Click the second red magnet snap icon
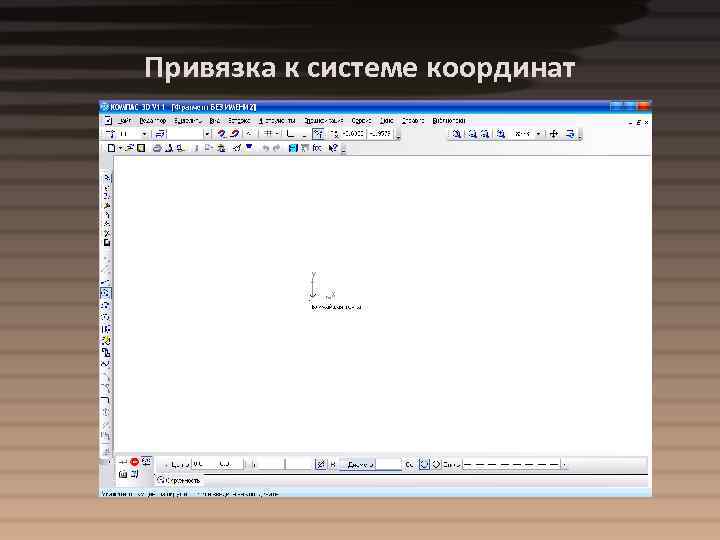720x540 pixels. click(235, 134)
